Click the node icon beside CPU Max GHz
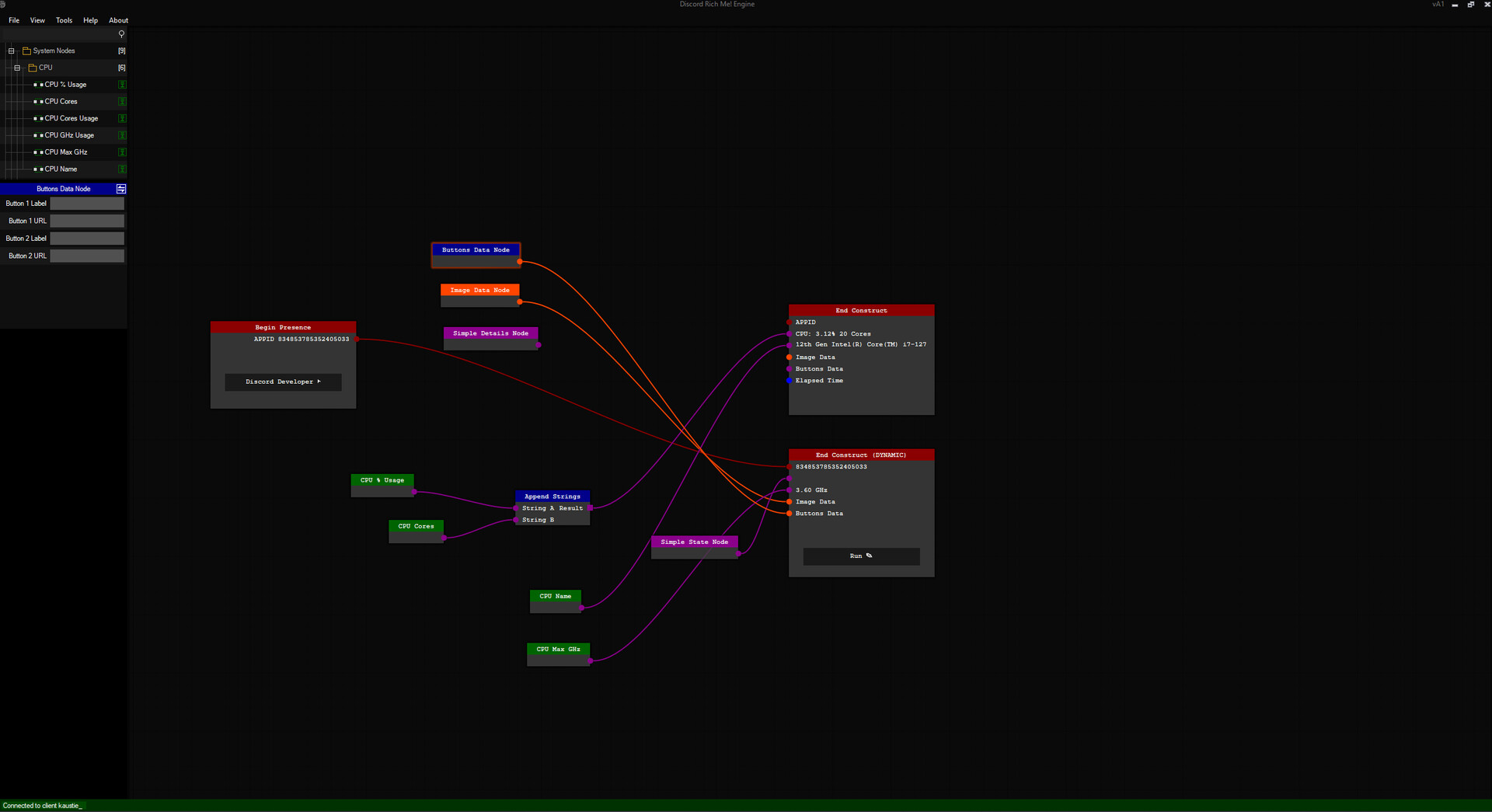Screen dimensions: 1492x812 pyautogui.click(x=122, y=152)
